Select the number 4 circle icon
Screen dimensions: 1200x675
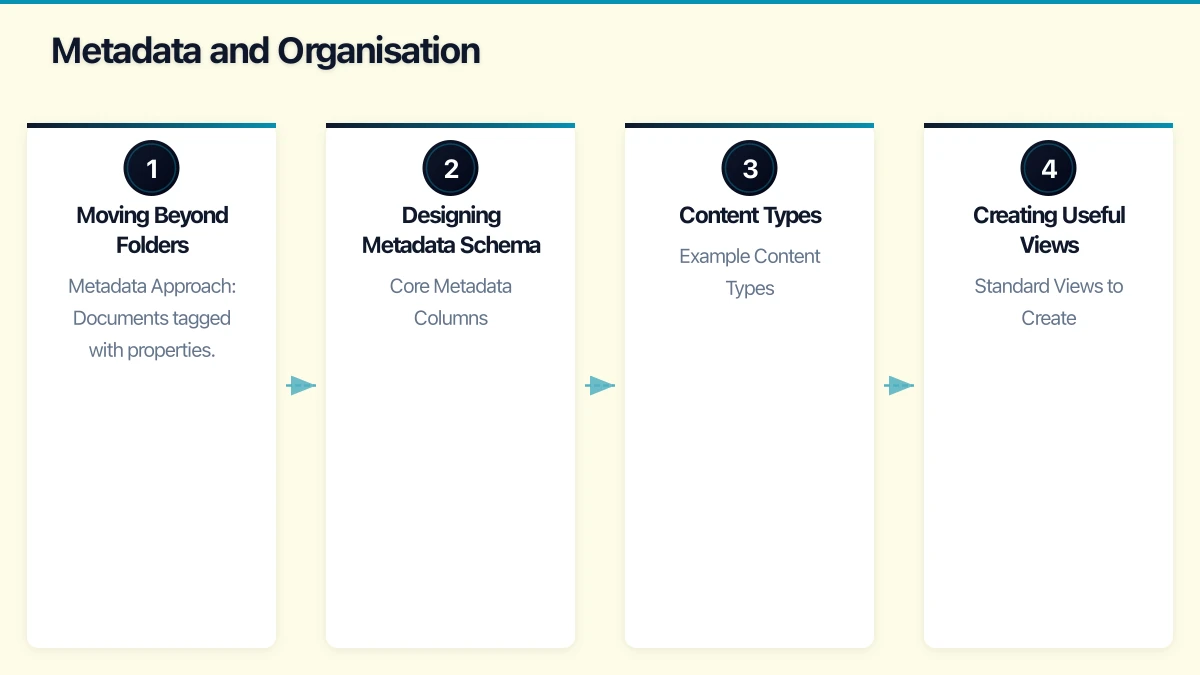click(1048, 168)
